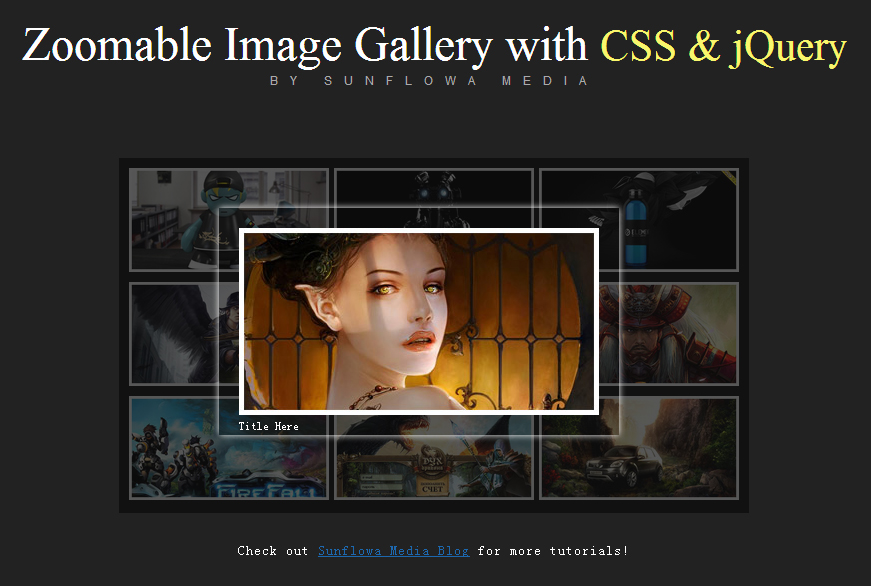Click the yellow 'CSS & jQuery' heading text
The width and height of the screenshot is (871, 586).
tap(724, 47)
